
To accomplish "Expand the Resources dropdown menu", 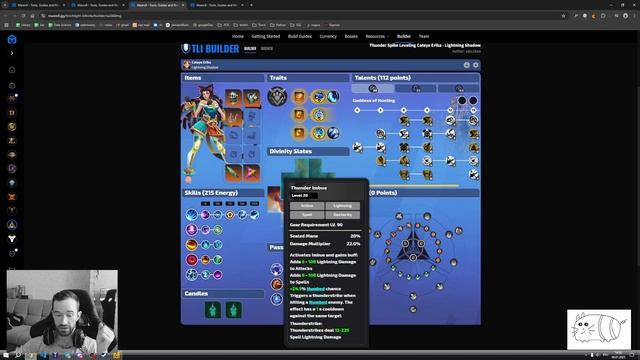I will (377, 36).
